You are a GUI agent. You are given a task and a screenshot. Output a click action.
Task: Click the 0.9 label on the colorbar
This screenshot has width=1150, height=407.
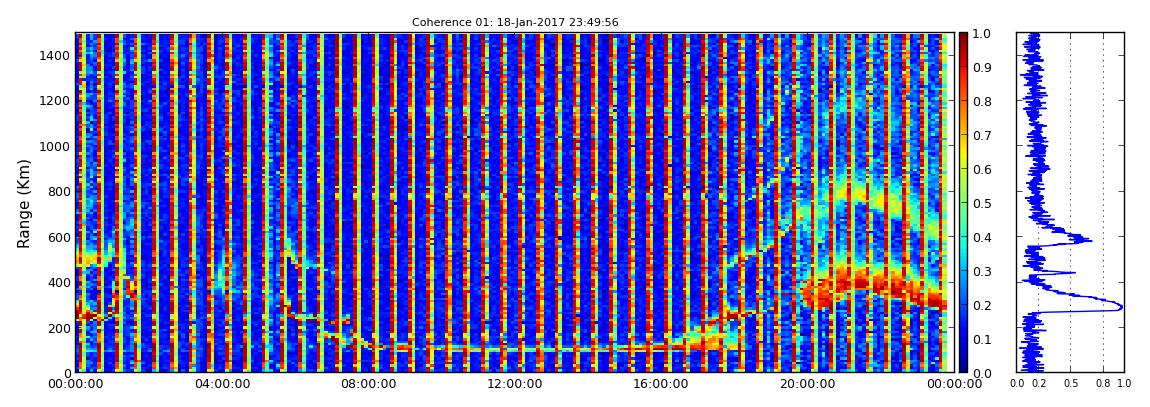[984, 67]
